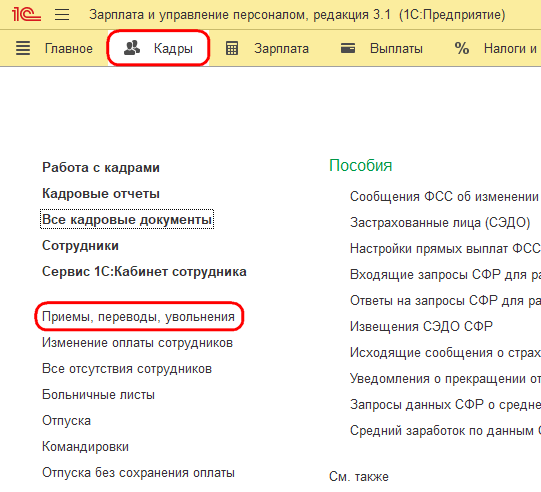Open the Отпуска journal

67,421
